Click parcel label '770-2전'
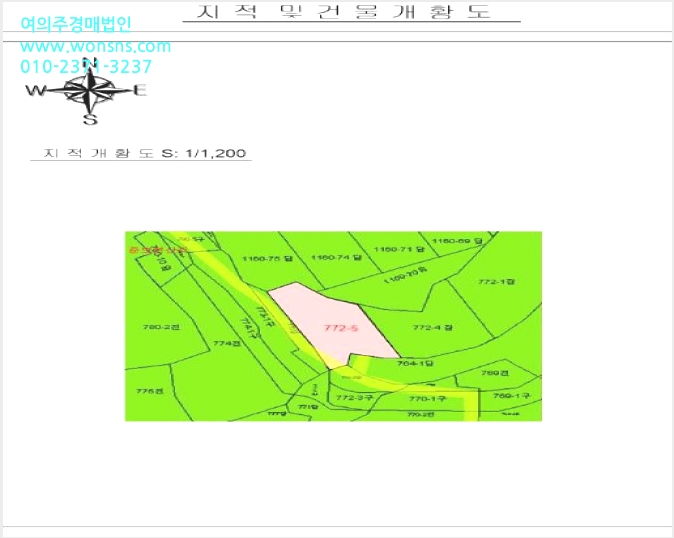 421,415
